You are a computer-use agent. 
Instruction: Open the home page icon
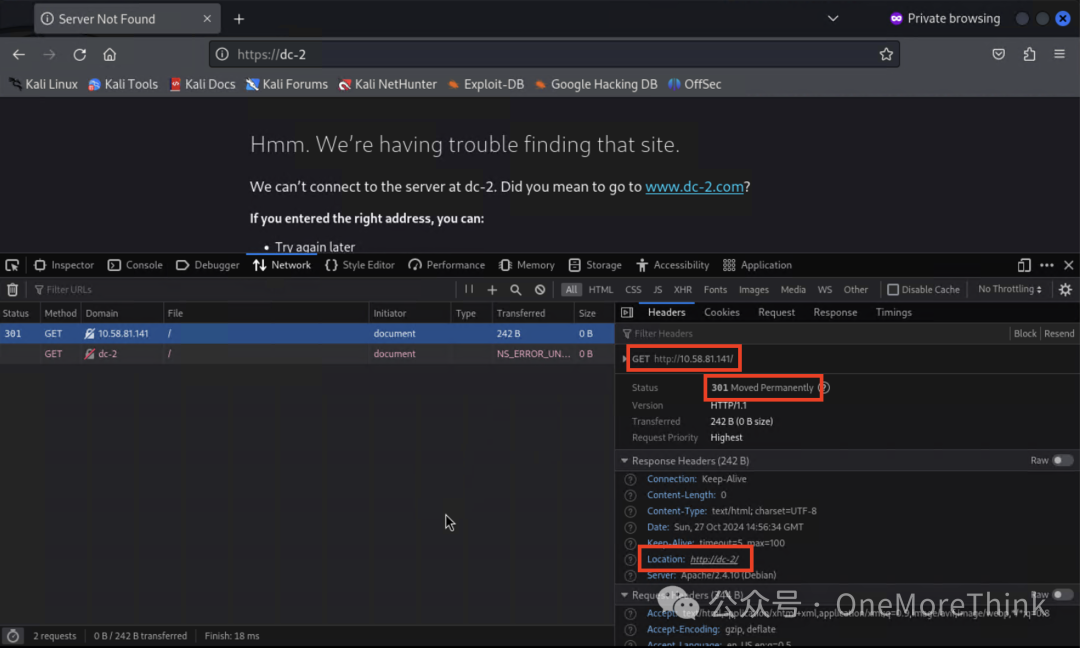(x=110, y=54)
